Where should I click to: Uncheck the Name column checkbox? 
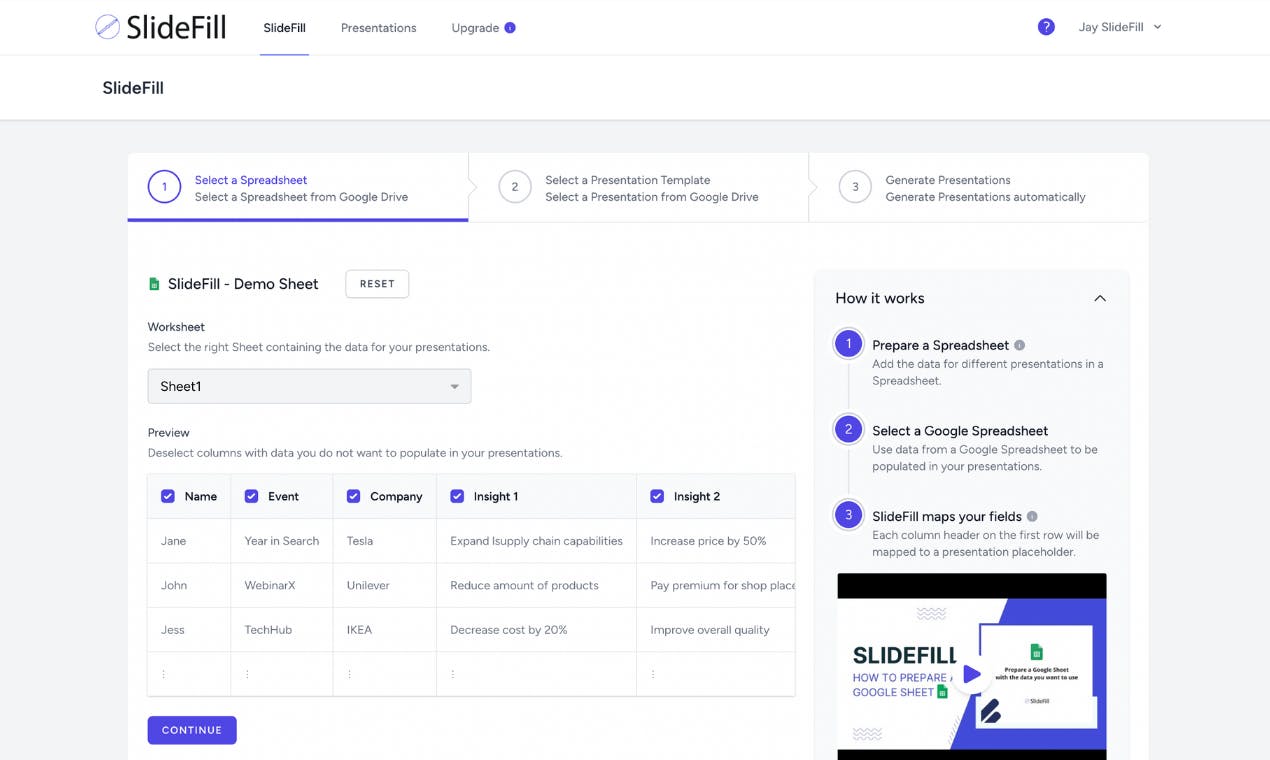point(168,496)
